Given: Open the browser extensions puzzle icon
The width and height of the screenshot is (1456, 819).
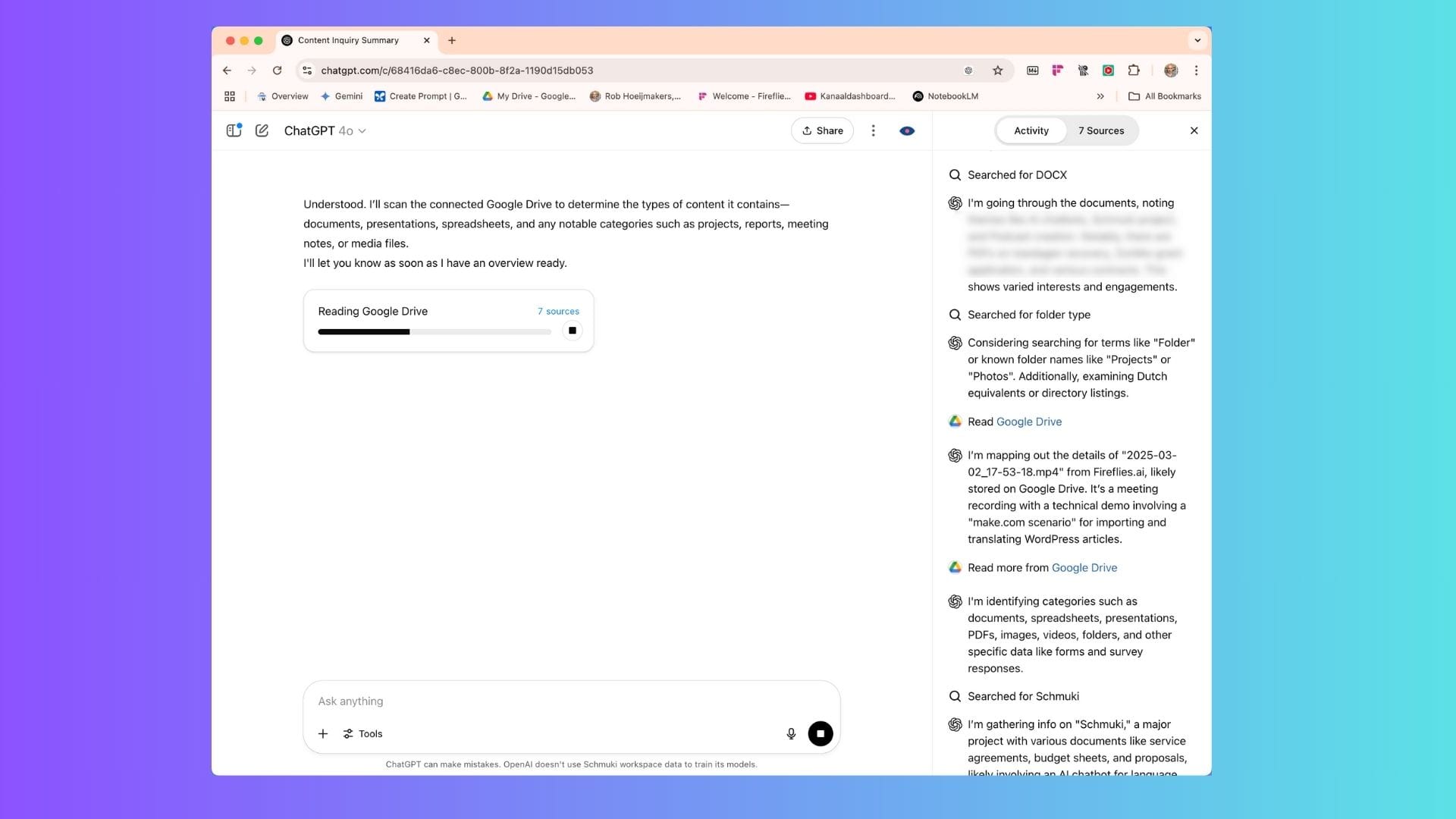Looking at the screenshot, I should click(1134, 71).
